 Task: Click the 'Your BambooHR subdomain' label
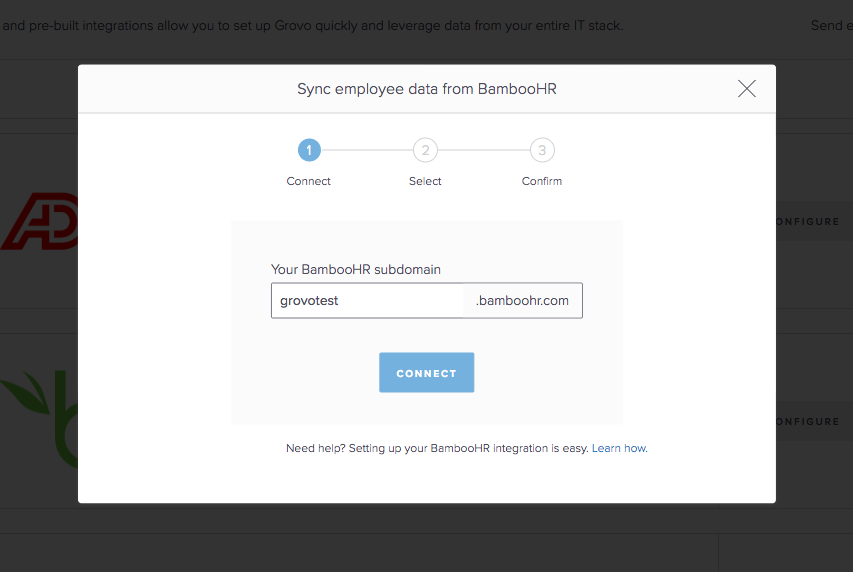[x=356, y=269]
